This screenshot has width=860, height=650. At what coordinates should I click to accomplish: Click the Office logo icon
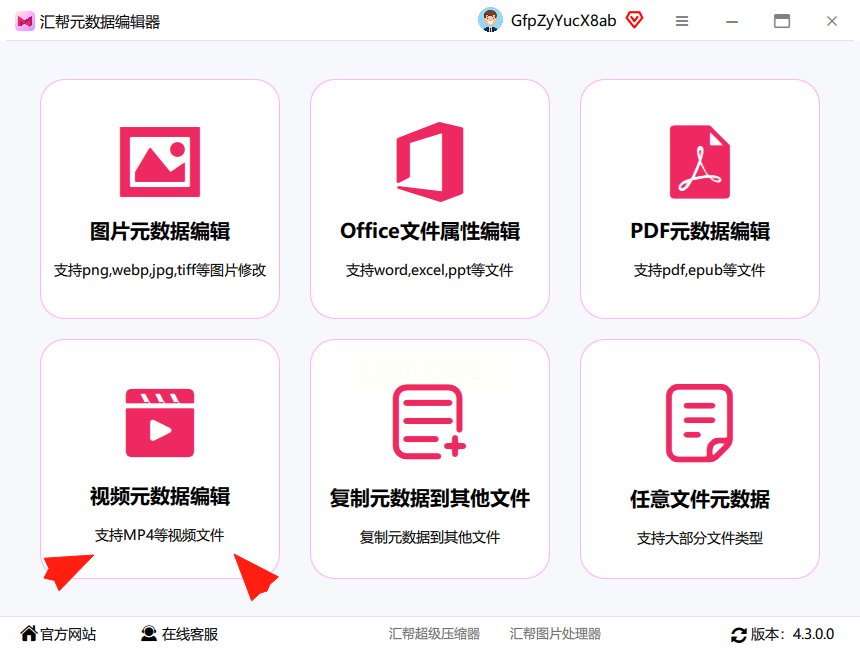[x=430, y=162]
